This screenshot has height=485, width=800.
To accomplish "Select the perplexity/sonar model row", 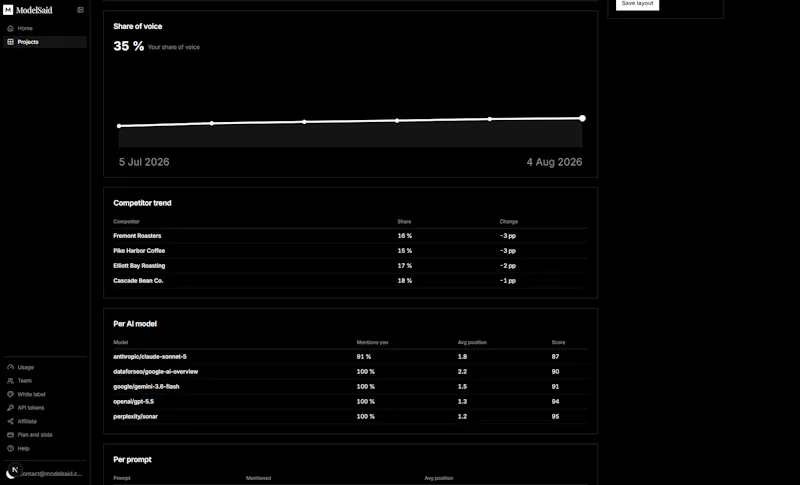I will click(x=350, y=417).
